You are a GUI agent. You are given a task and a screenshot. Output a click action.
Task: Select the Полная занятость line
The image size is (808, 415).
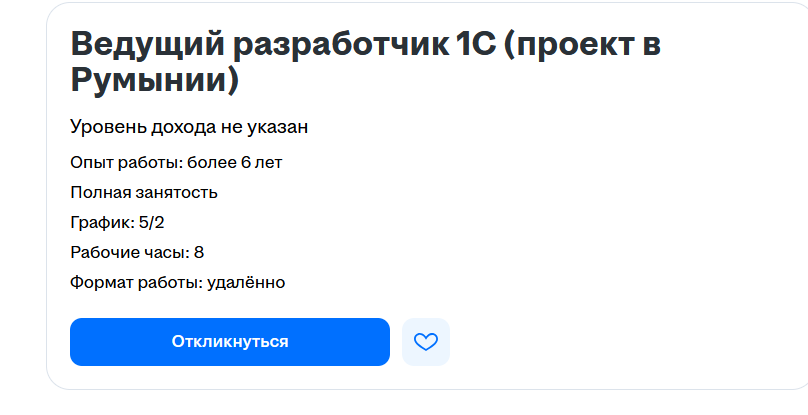143,192
